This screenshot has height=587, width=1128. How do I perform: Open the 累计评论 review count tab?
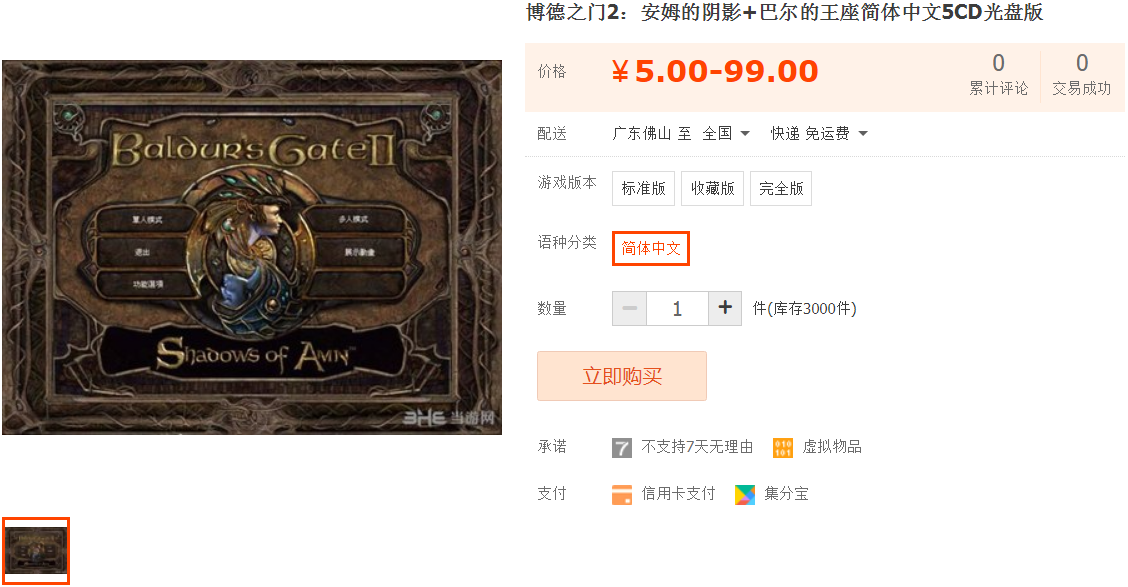pyautogui.click(x=999, y=74)
